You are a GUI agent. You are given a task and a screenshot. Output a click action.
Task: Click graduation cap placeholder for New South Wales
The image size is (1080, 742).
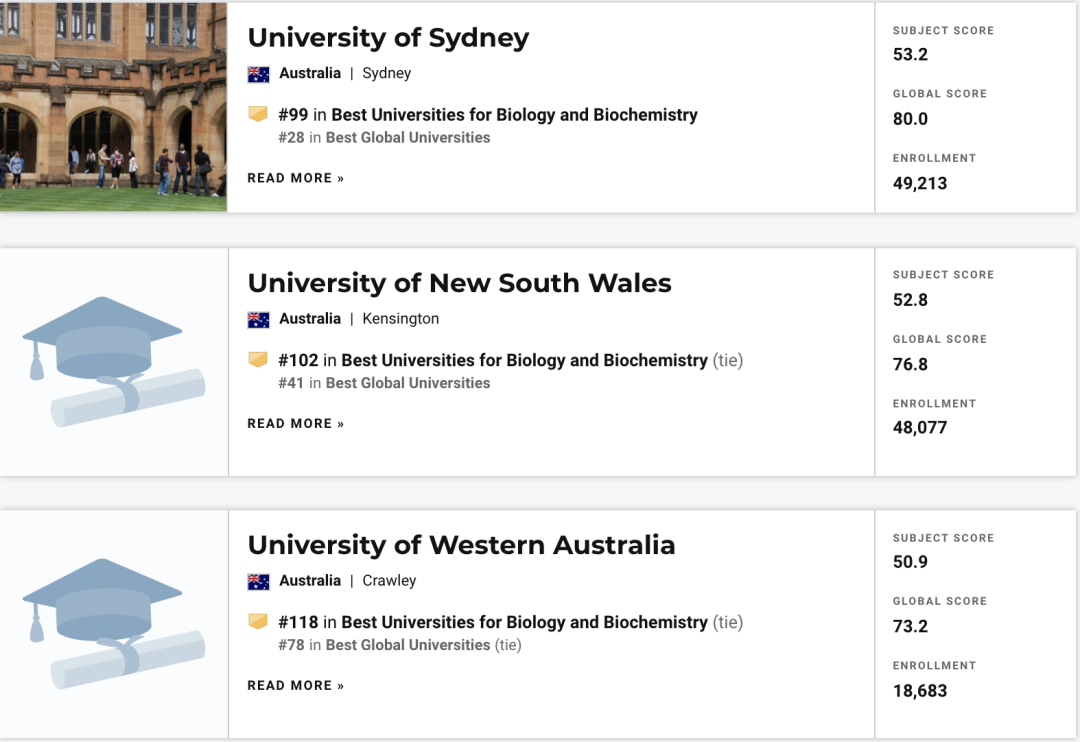(114, 362)
